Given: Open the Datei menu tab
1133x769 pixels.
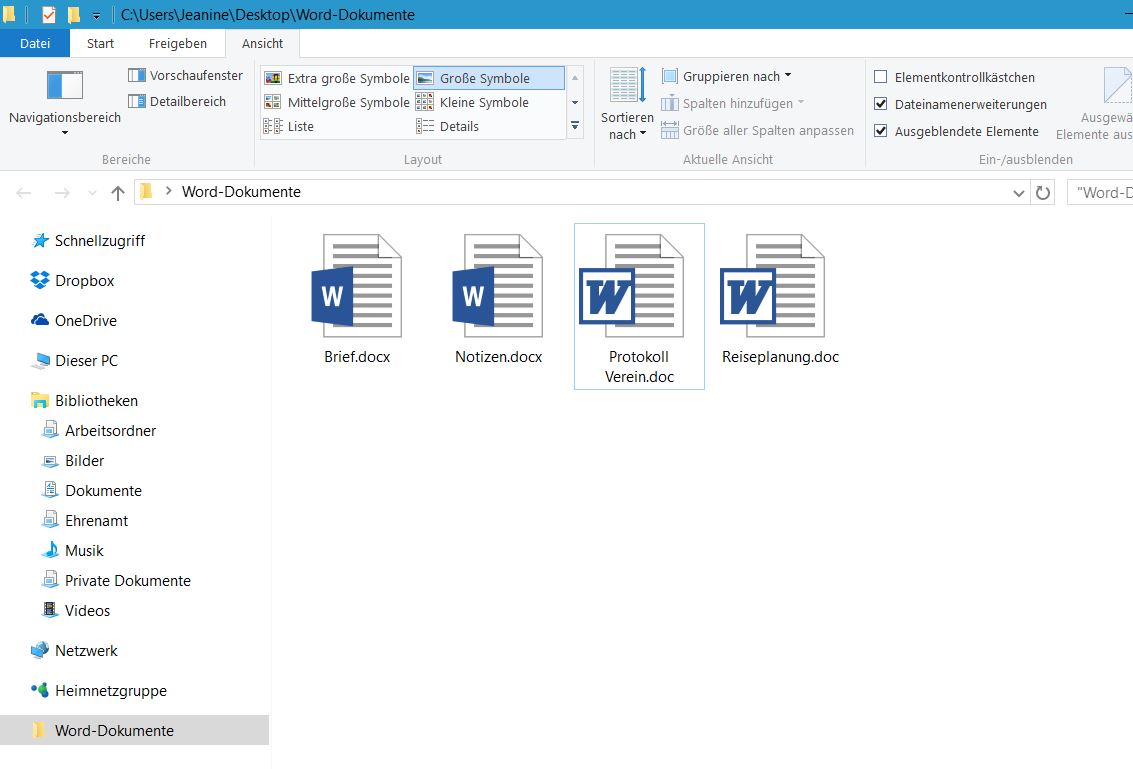Looking at the screenshot, I should point(35,43).
